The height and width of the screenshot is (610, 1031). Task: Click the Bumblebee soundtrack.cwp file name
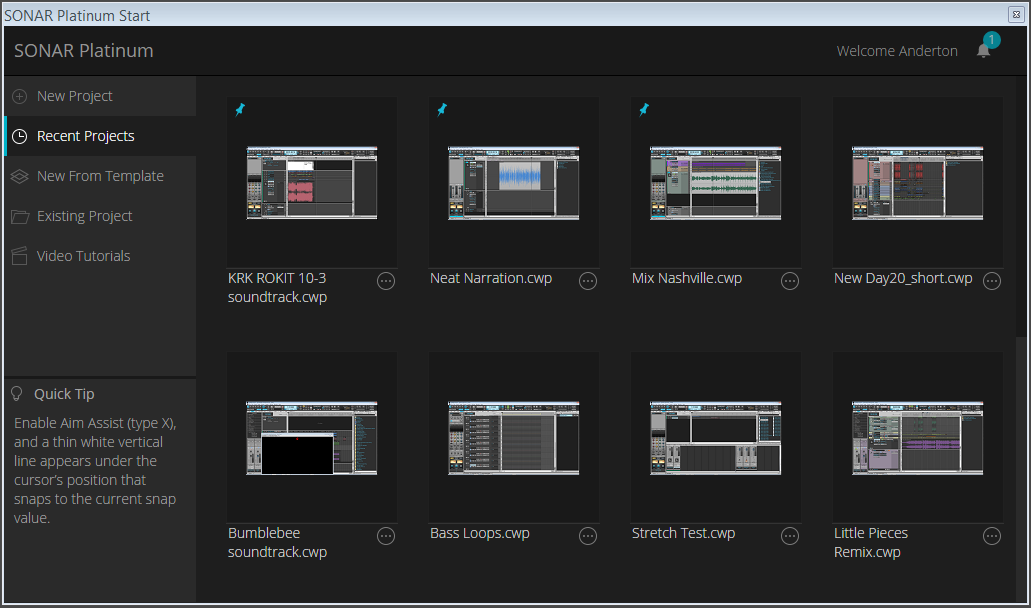pyautogui.click(x=277, y=543)
